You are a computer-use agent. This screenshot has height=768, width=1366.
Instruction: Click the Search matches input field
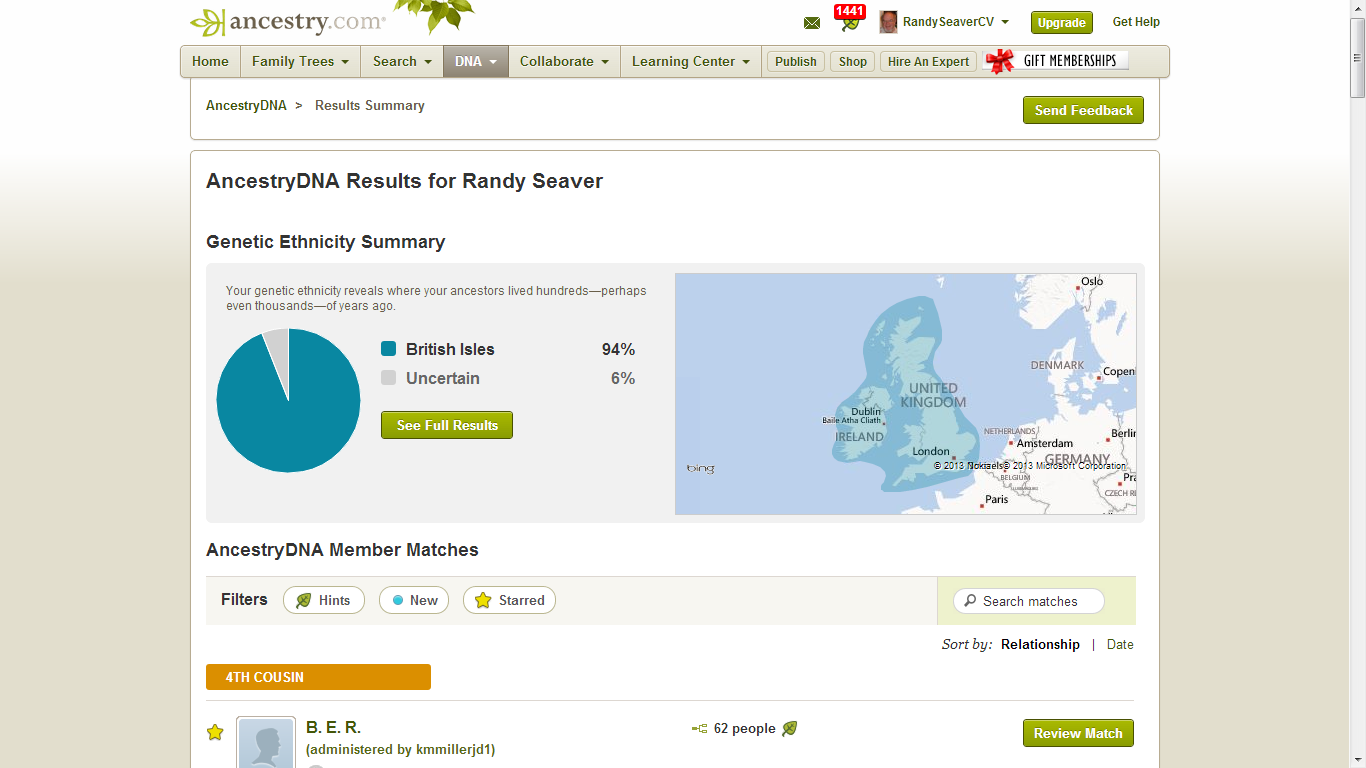[x=1029, y=601]
